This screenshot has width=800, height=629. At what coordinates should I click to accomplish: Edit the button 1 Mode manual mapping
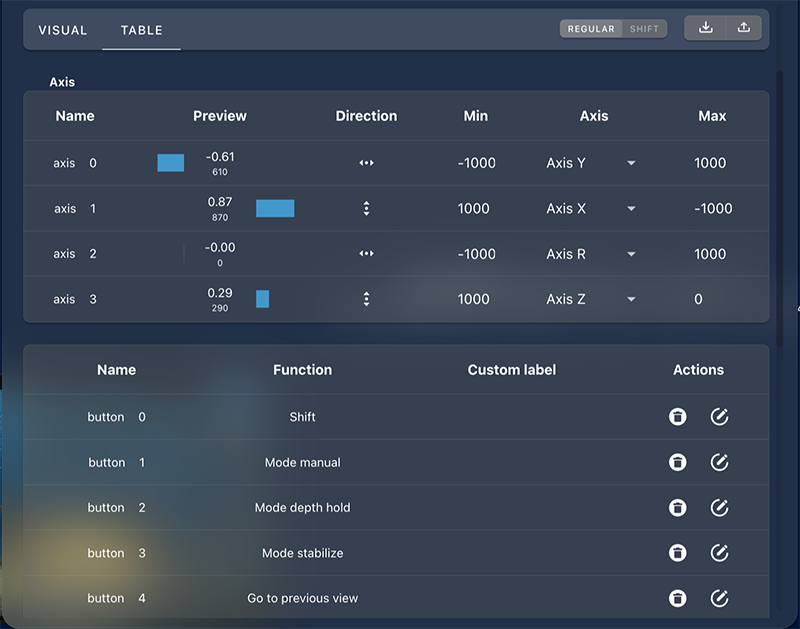pyautogui.click(x=719, y=462)
